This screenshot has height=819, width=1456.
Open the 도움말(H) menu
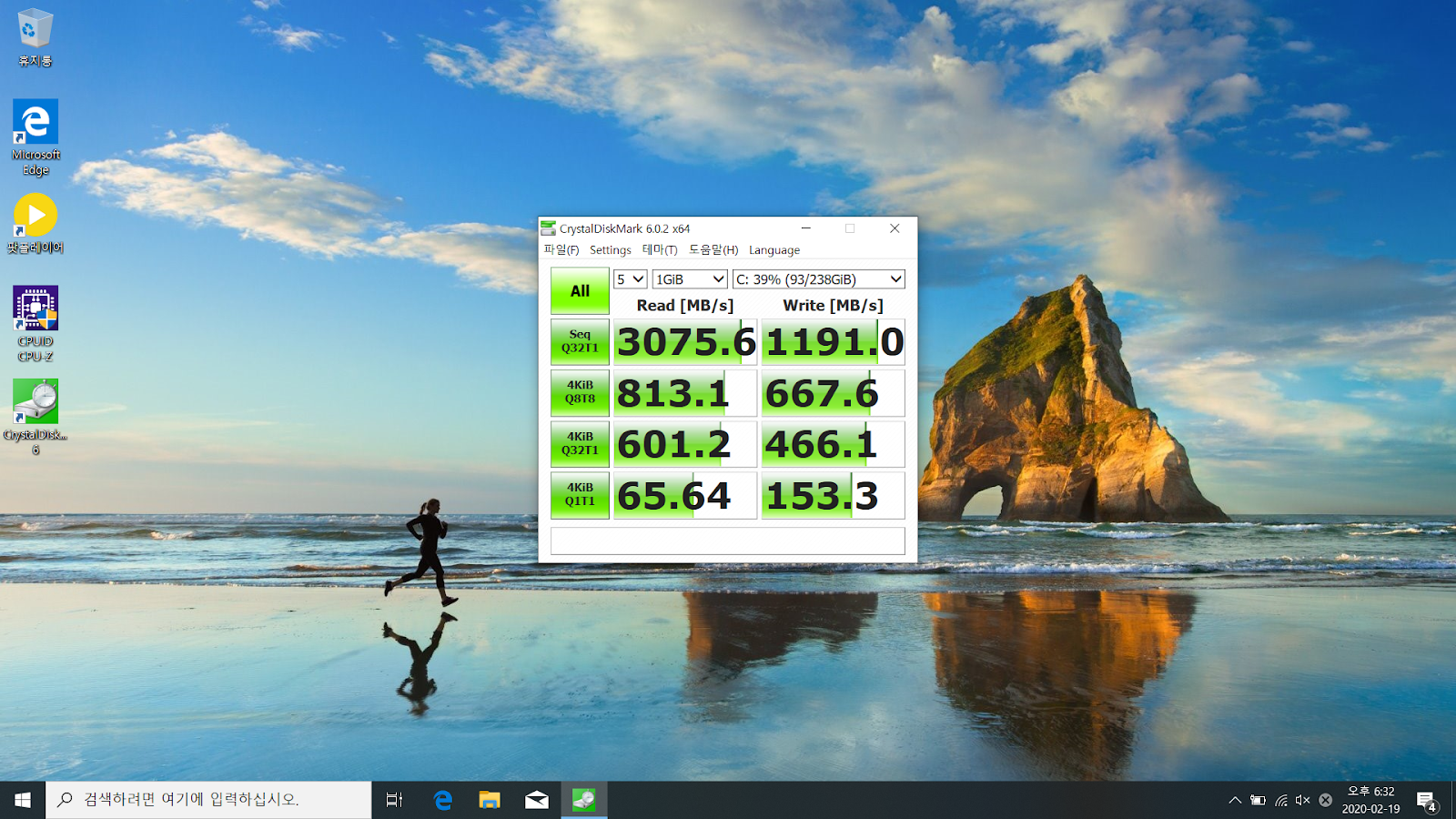click(713, 250)
